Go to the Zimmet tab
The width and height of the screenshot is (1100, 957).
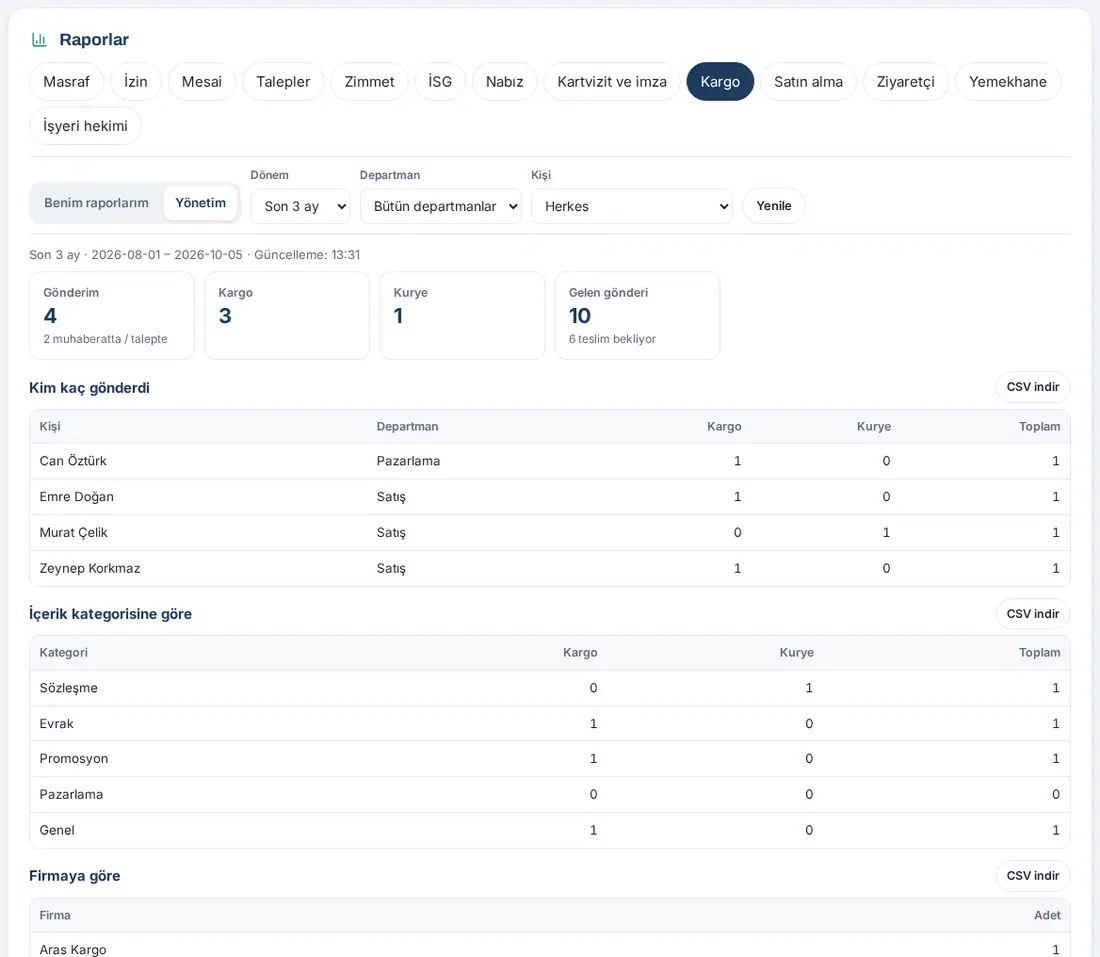click(369, 81)
